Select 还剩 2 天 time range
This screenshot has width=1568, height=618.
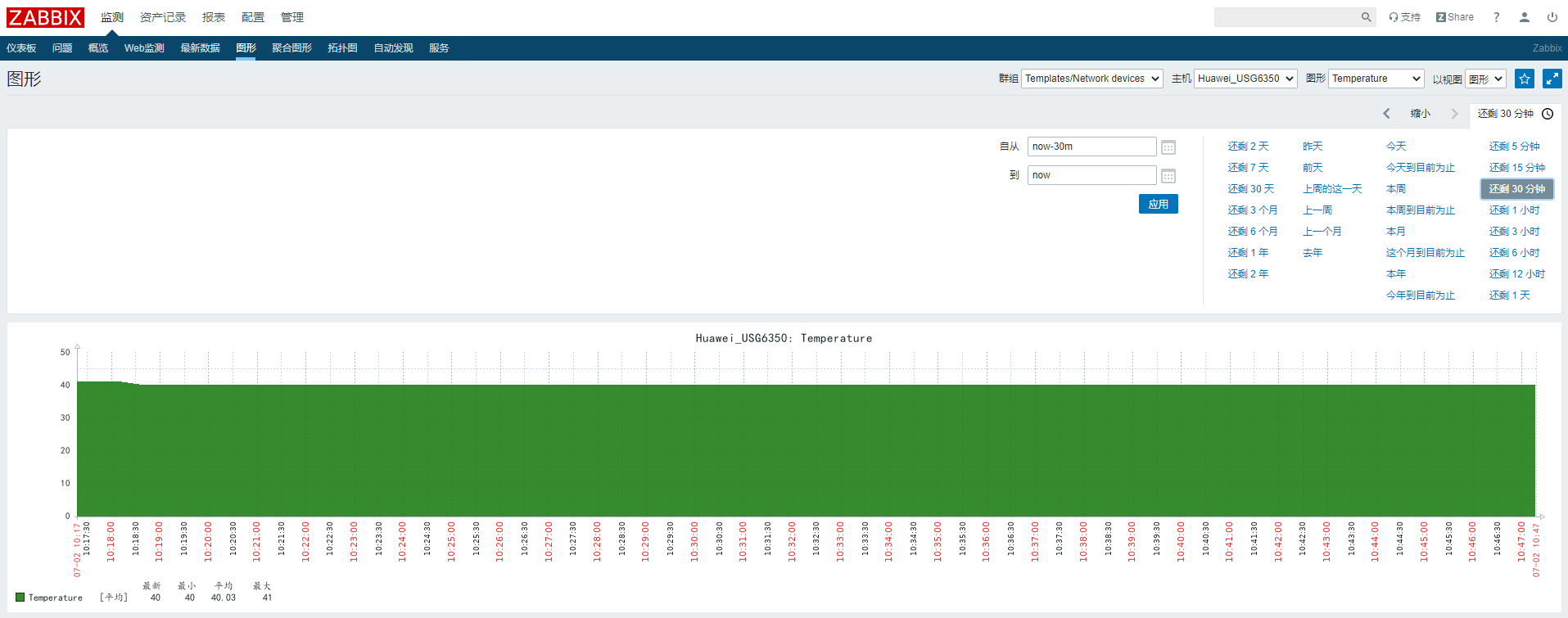pos(1249,147)
